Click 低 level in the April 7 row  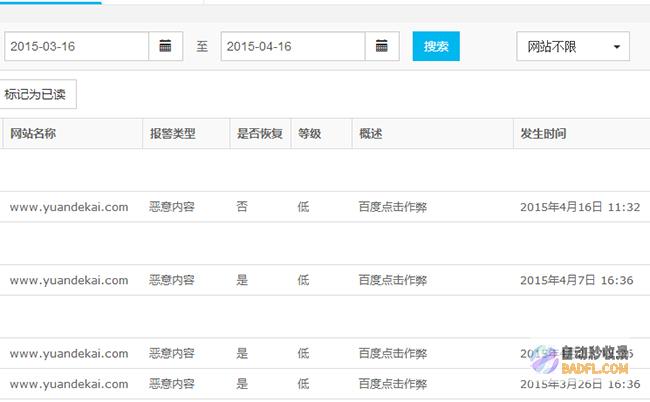303,280
